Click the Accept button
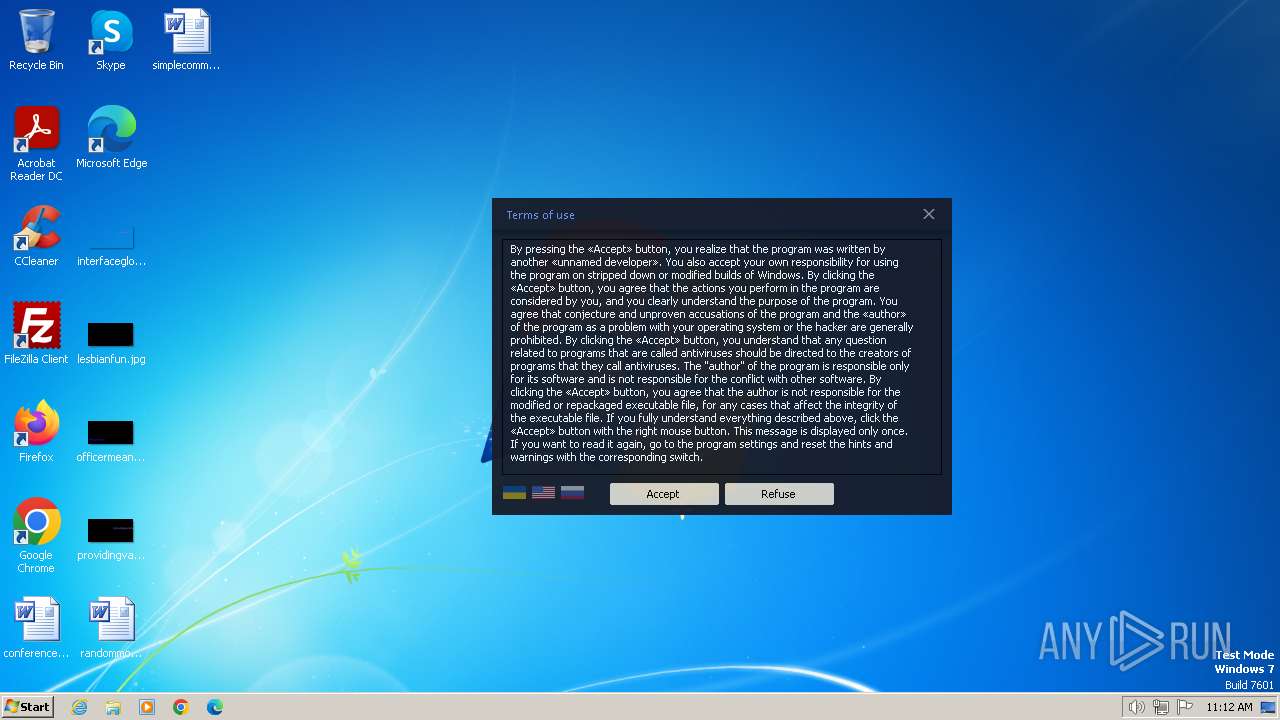Viewport: 1280px width, 720px height. pos(664,494)
